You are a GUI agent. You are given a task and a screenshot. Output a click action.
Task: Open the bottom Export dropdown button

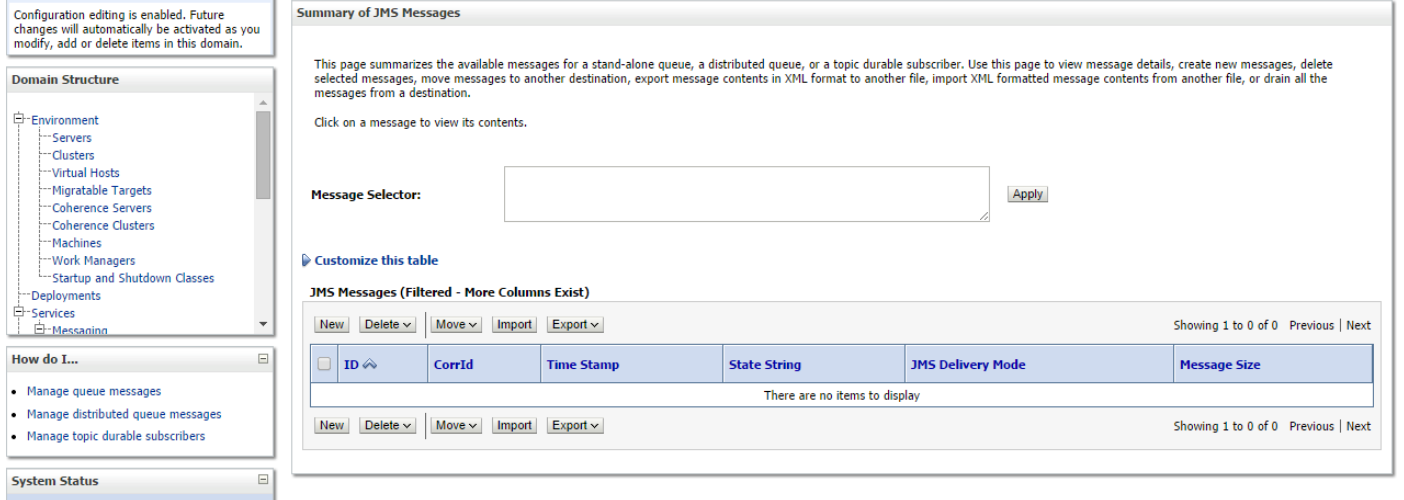coord(576,426)
